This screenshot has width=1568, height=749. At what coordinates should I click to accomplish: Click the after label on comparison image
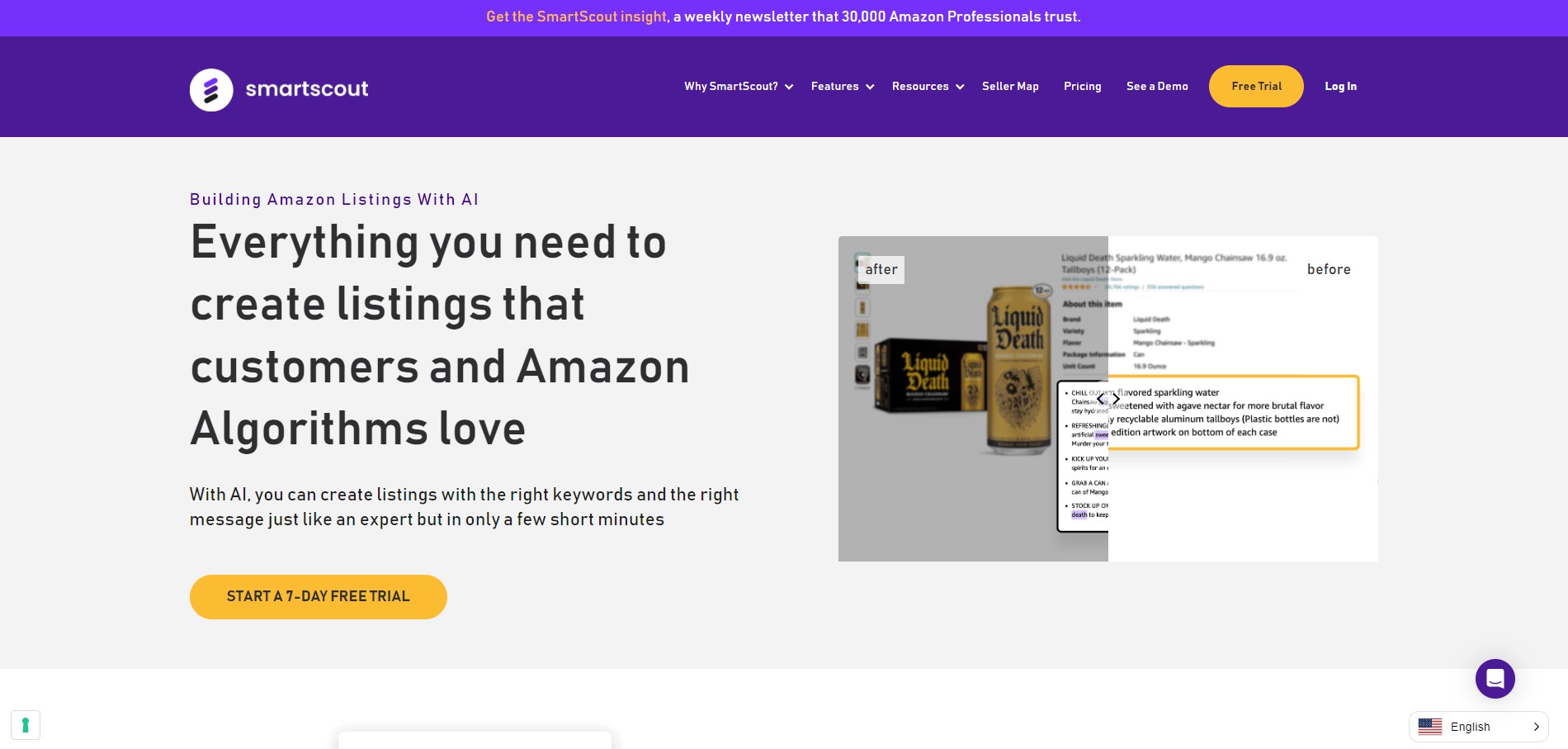(881, 269)
